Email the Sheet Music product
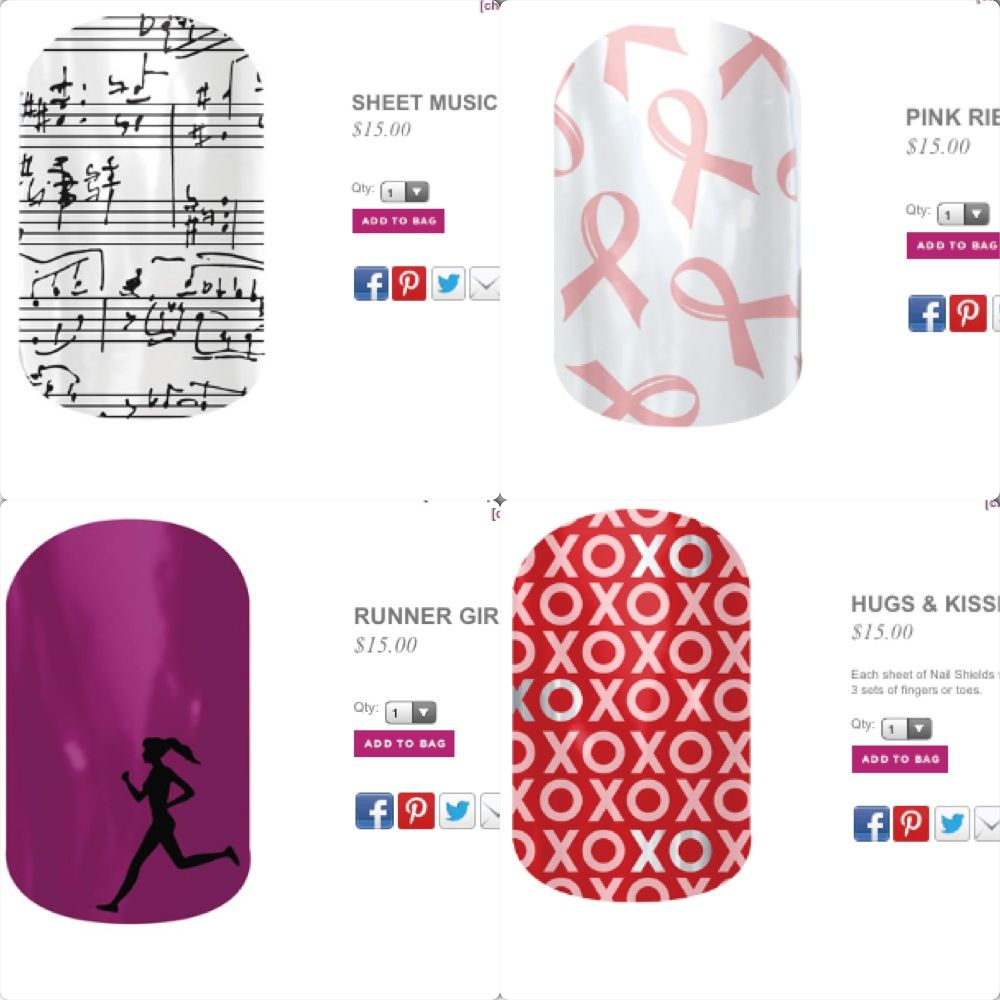1000x1000 pixels. pyautogui.click(x=485, y=284)
